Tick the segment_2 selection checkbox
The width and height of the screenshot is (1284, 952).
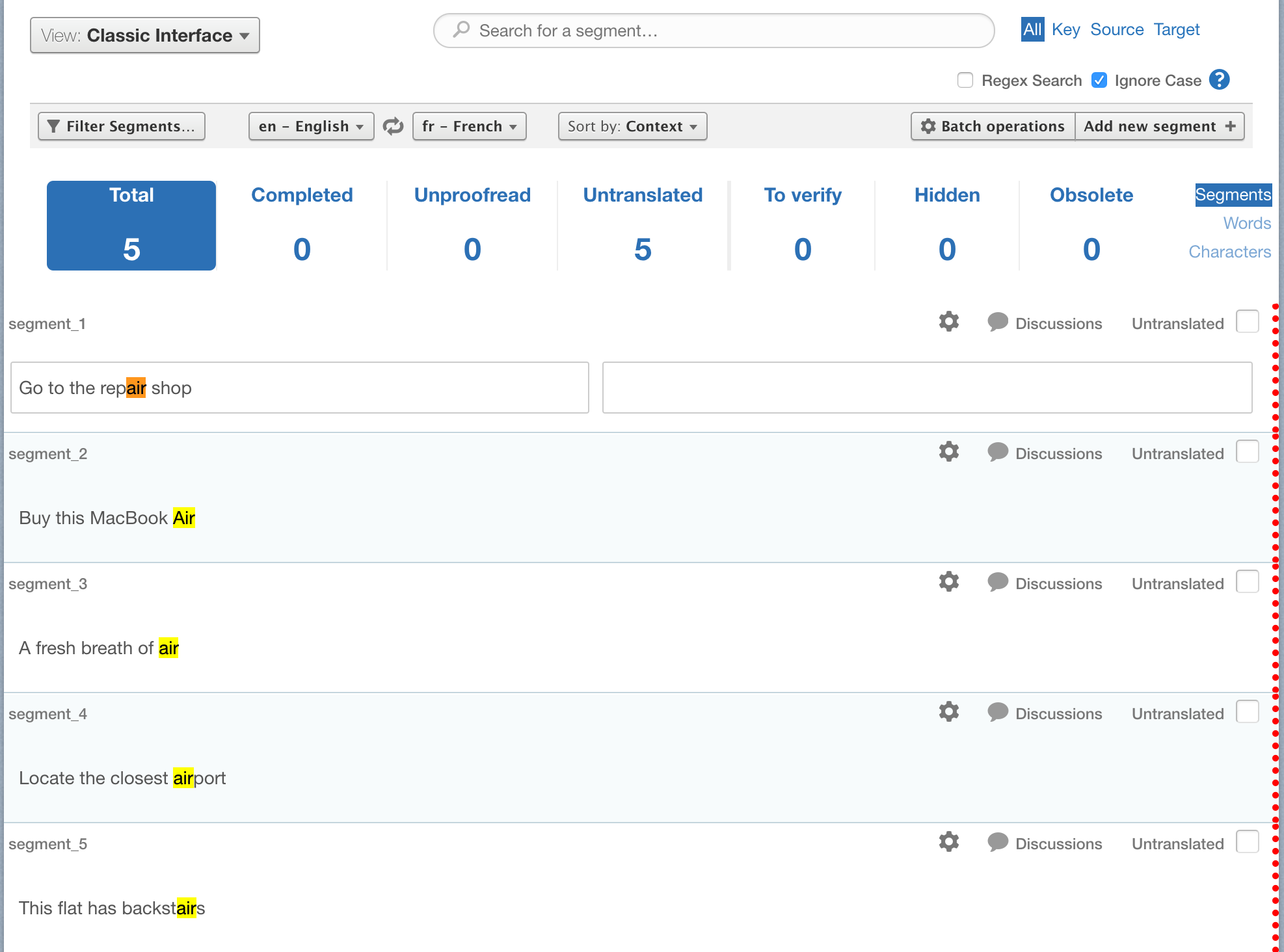[1247, 452]
